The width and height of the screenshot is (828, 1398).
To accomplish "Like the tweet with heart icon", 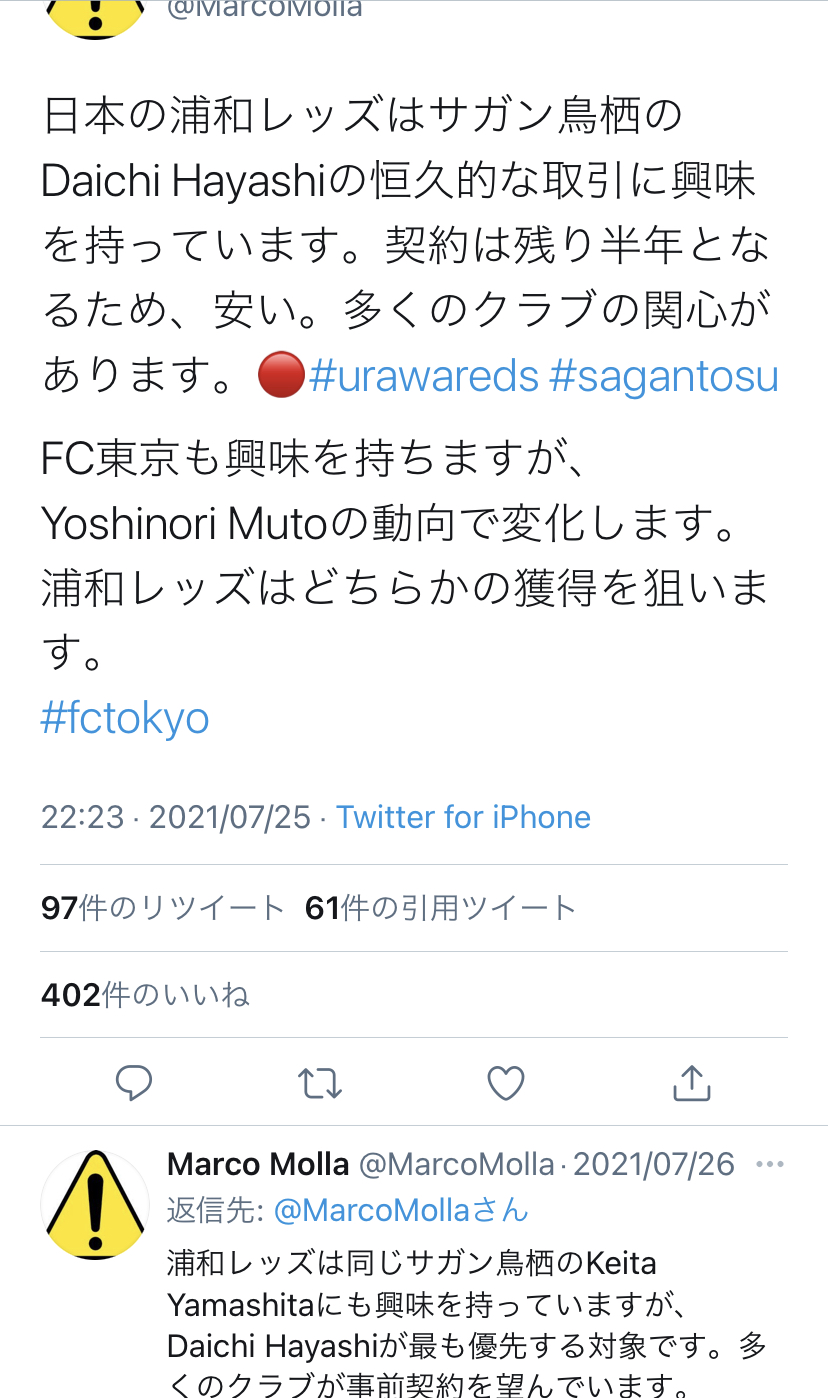I will (x=506, y=1082).
